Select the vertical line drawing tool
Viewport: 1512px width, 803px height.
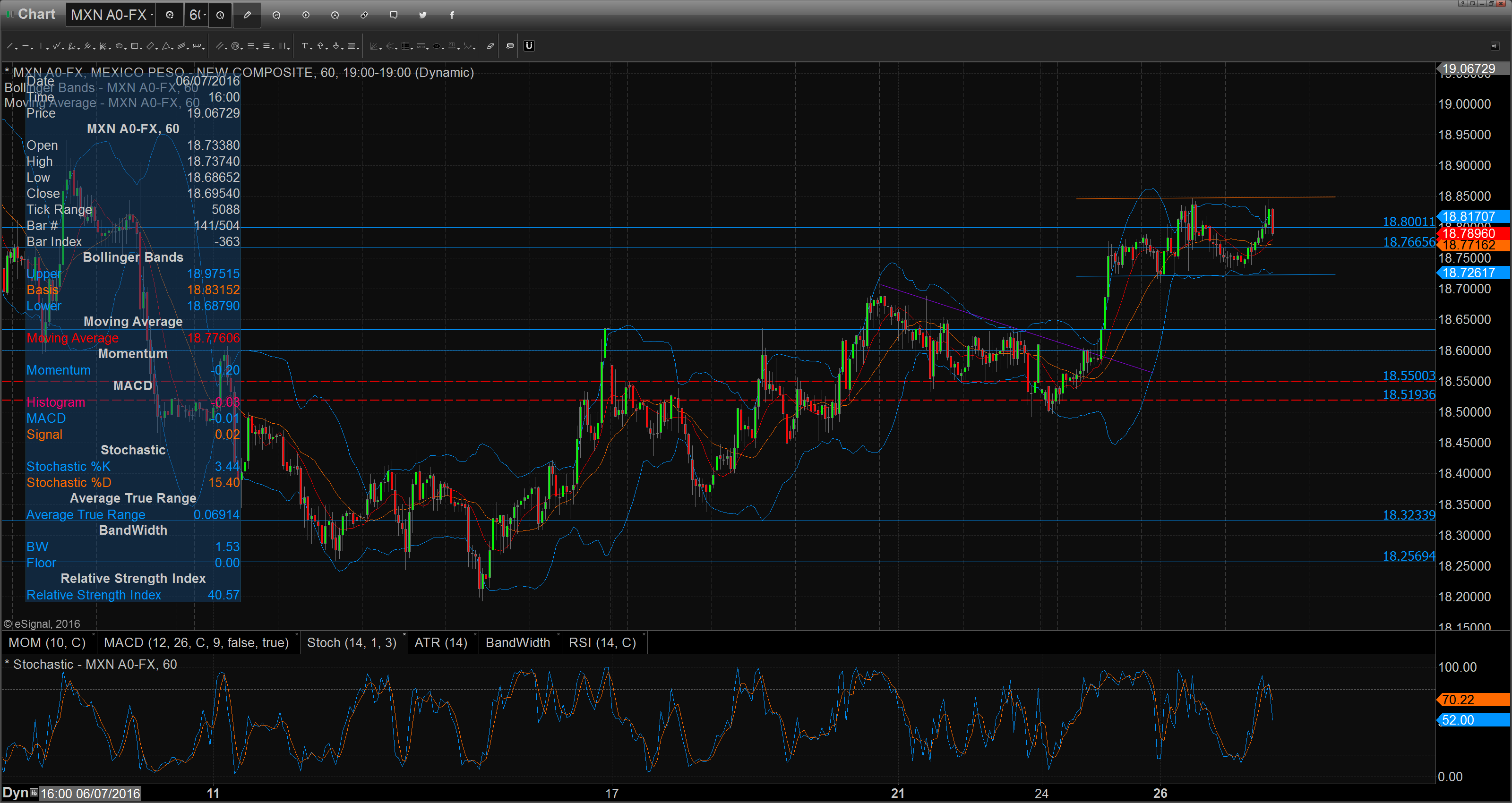tap(41, 46)
